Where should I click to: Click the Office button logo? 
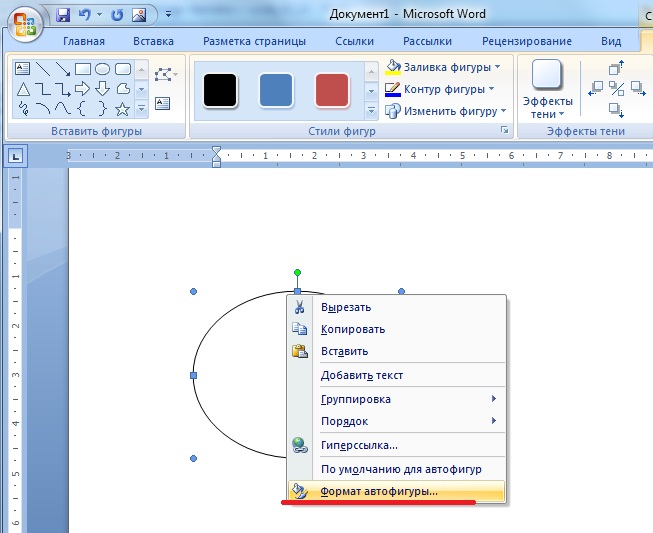coord(25,24)
